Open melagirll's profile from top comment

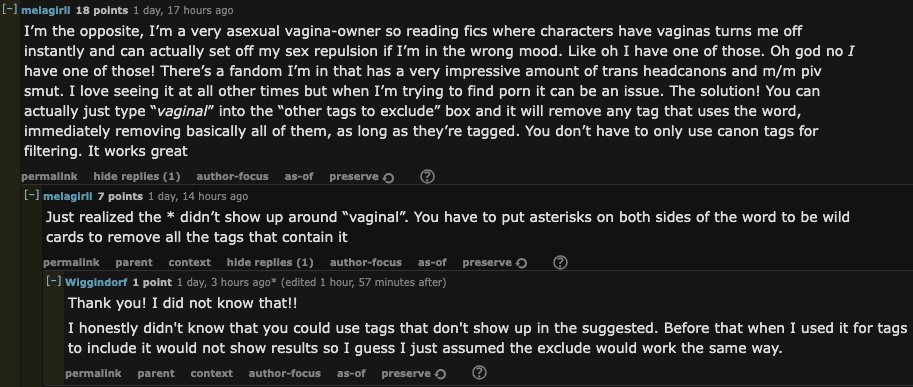tap(45, 10)
